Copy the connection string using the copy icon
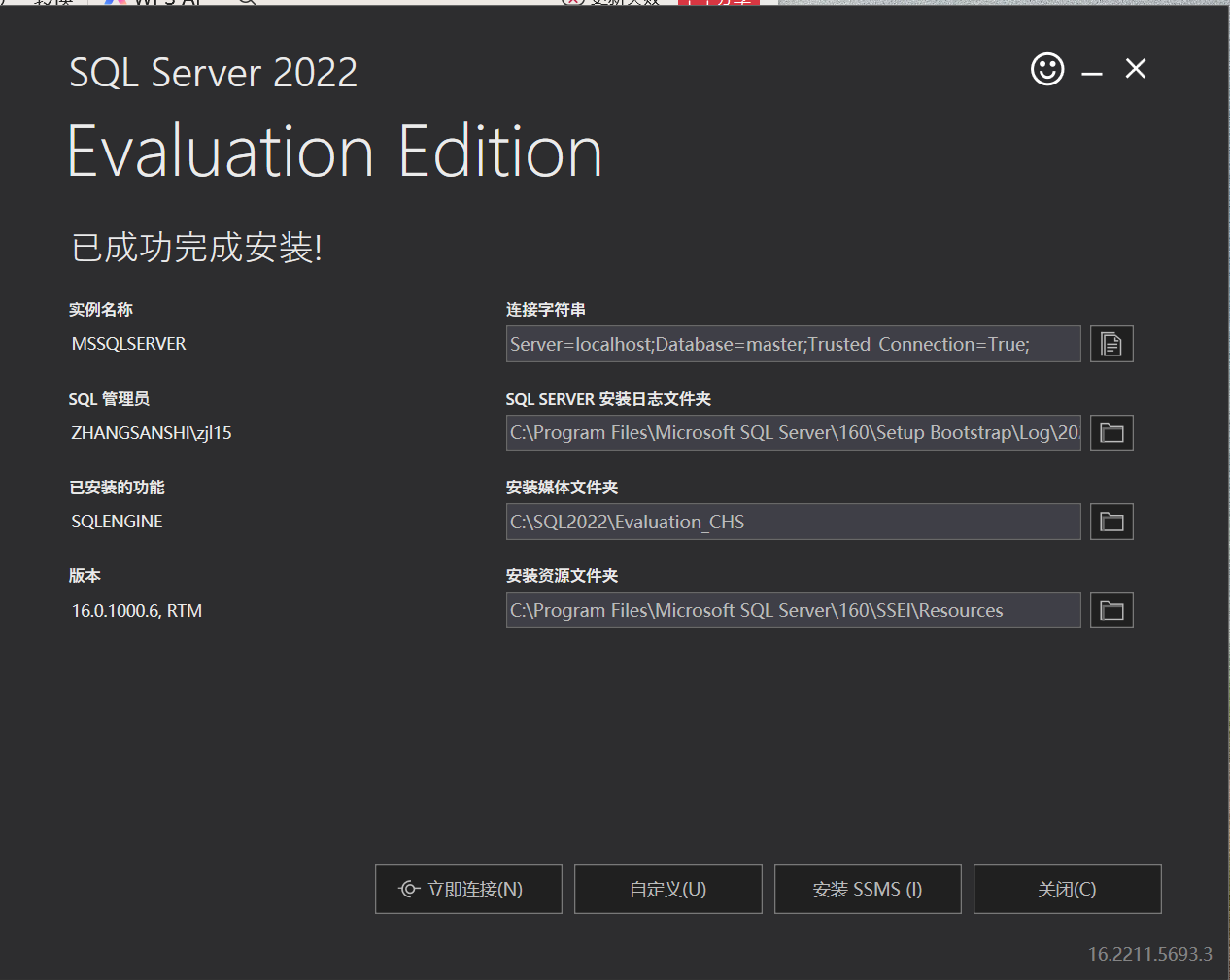 pos(1111,343)
